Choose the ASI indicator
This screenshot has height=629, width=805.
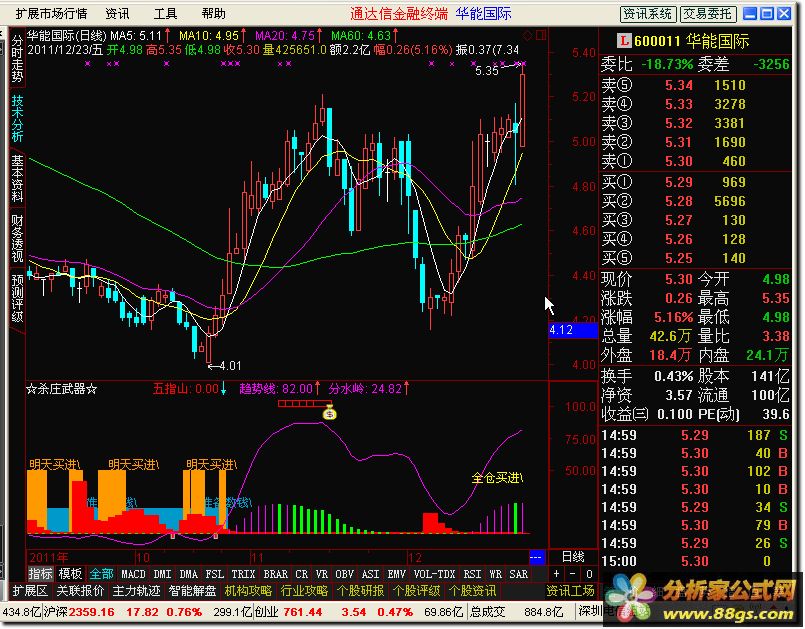[x=371, y=574]
